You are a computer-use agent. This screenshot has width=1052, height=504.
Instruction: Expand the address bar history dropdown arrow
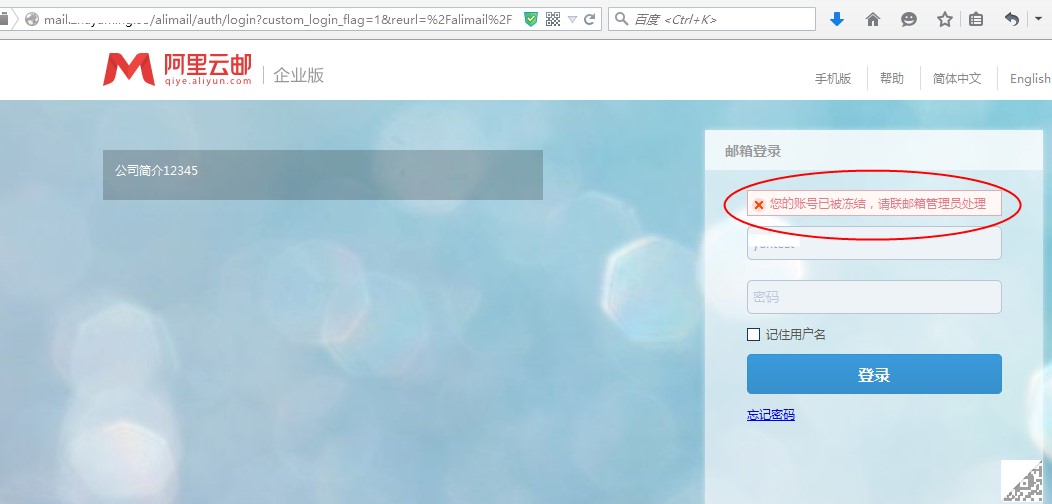[x=572, y=19]
